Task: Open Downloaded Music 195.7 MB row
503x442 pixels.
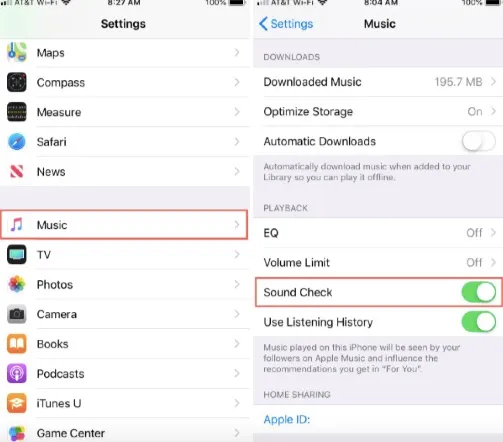Action: [x=378, y=82]
